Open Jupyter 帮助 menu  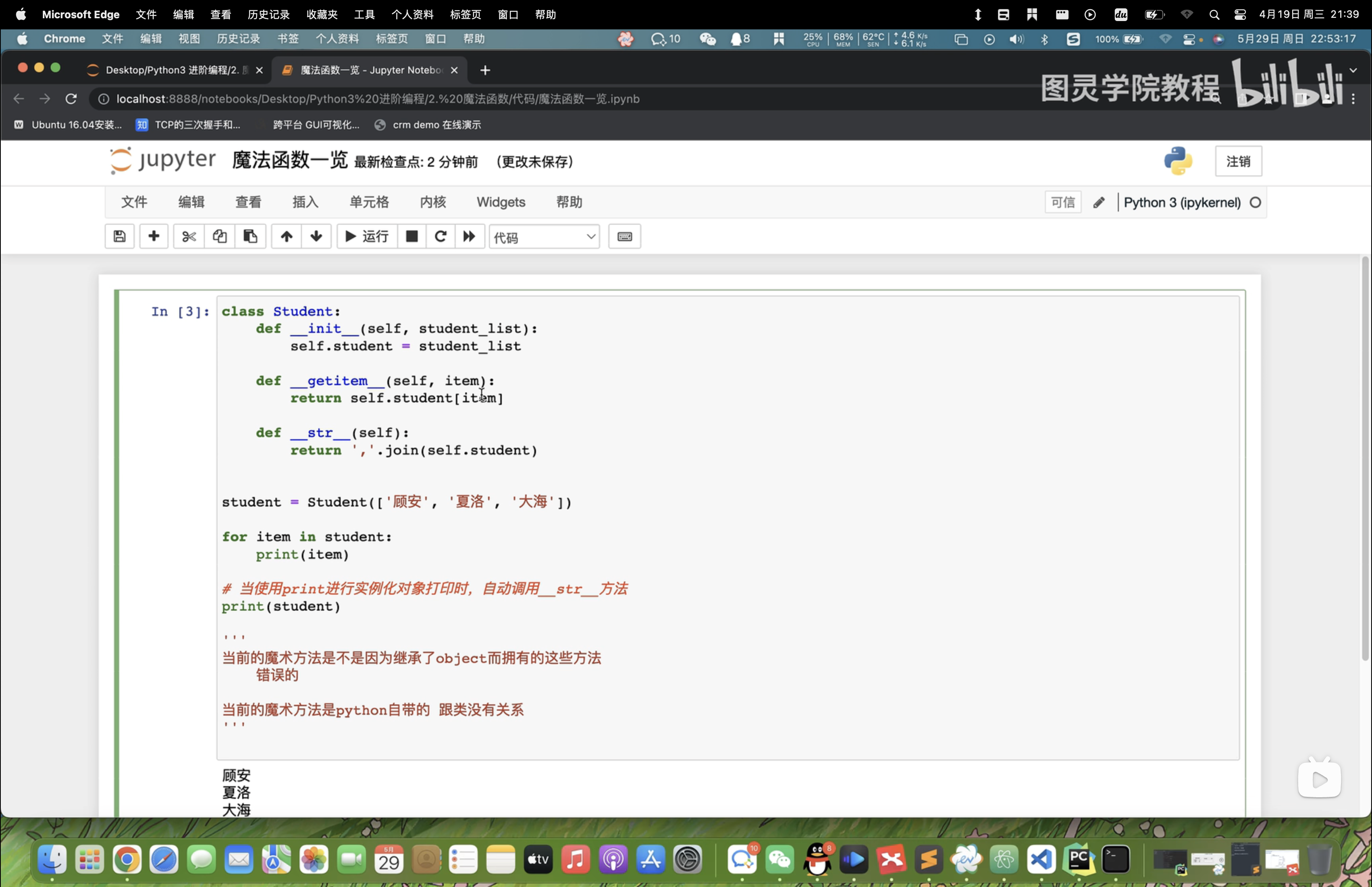(569, 202)
